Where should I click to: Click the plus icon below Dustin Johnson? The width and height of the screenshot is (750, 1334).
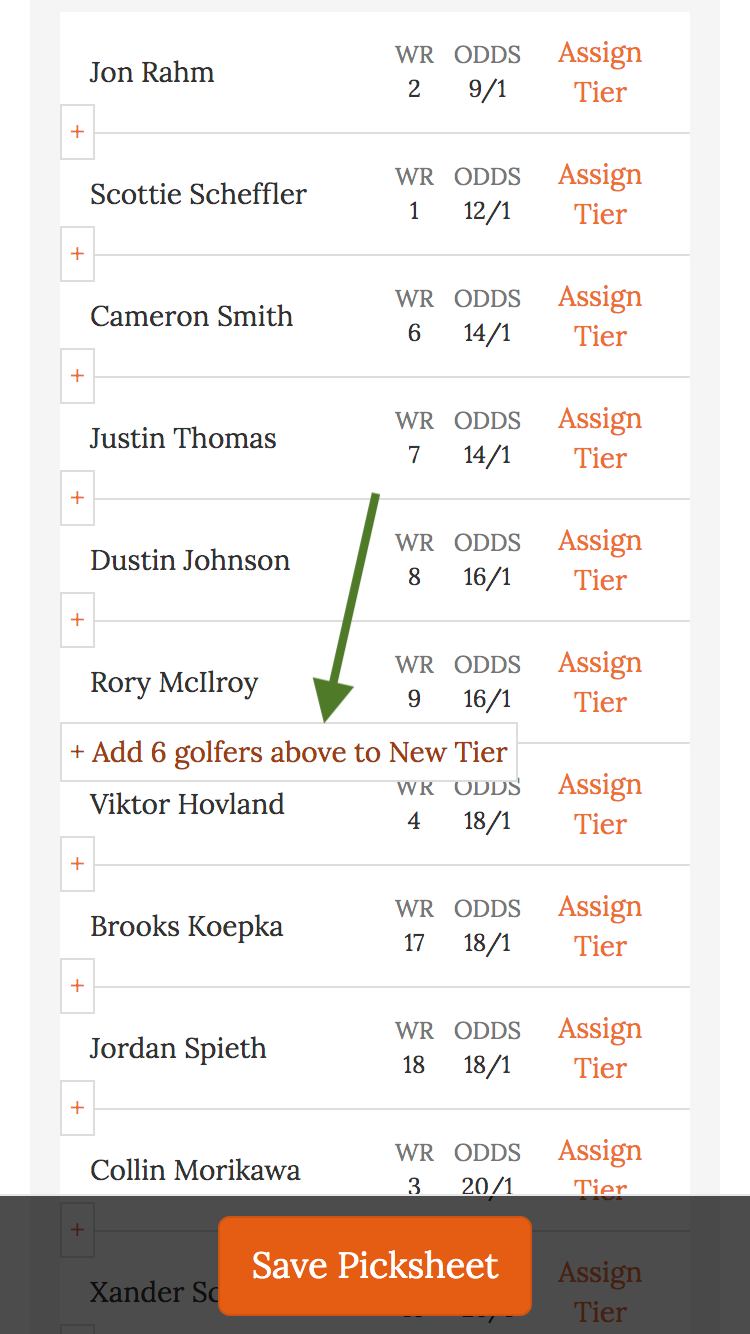77,620
